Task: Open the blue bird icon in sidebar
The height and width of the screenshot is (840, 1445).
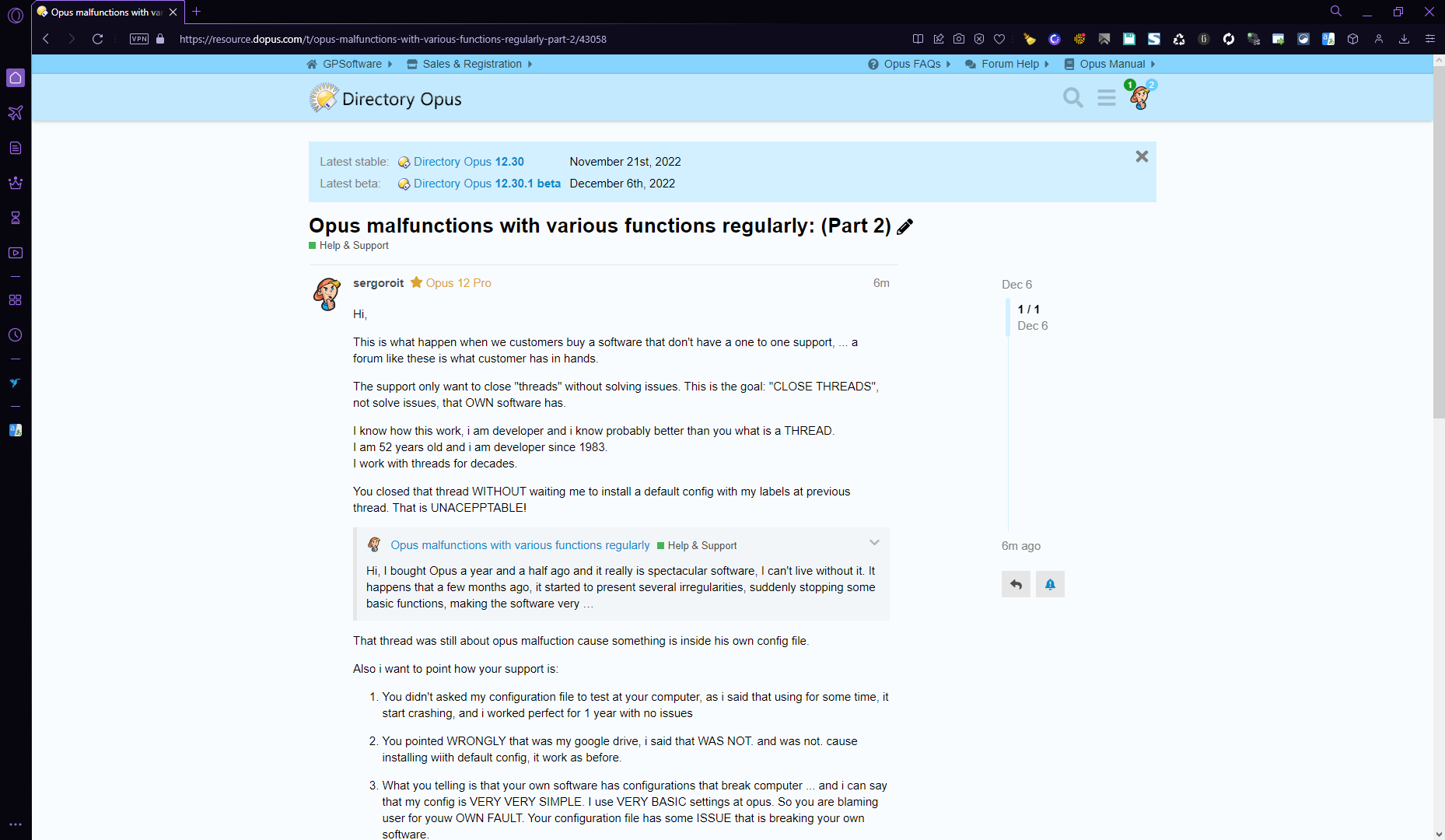Action: click(x=16, y=383)
